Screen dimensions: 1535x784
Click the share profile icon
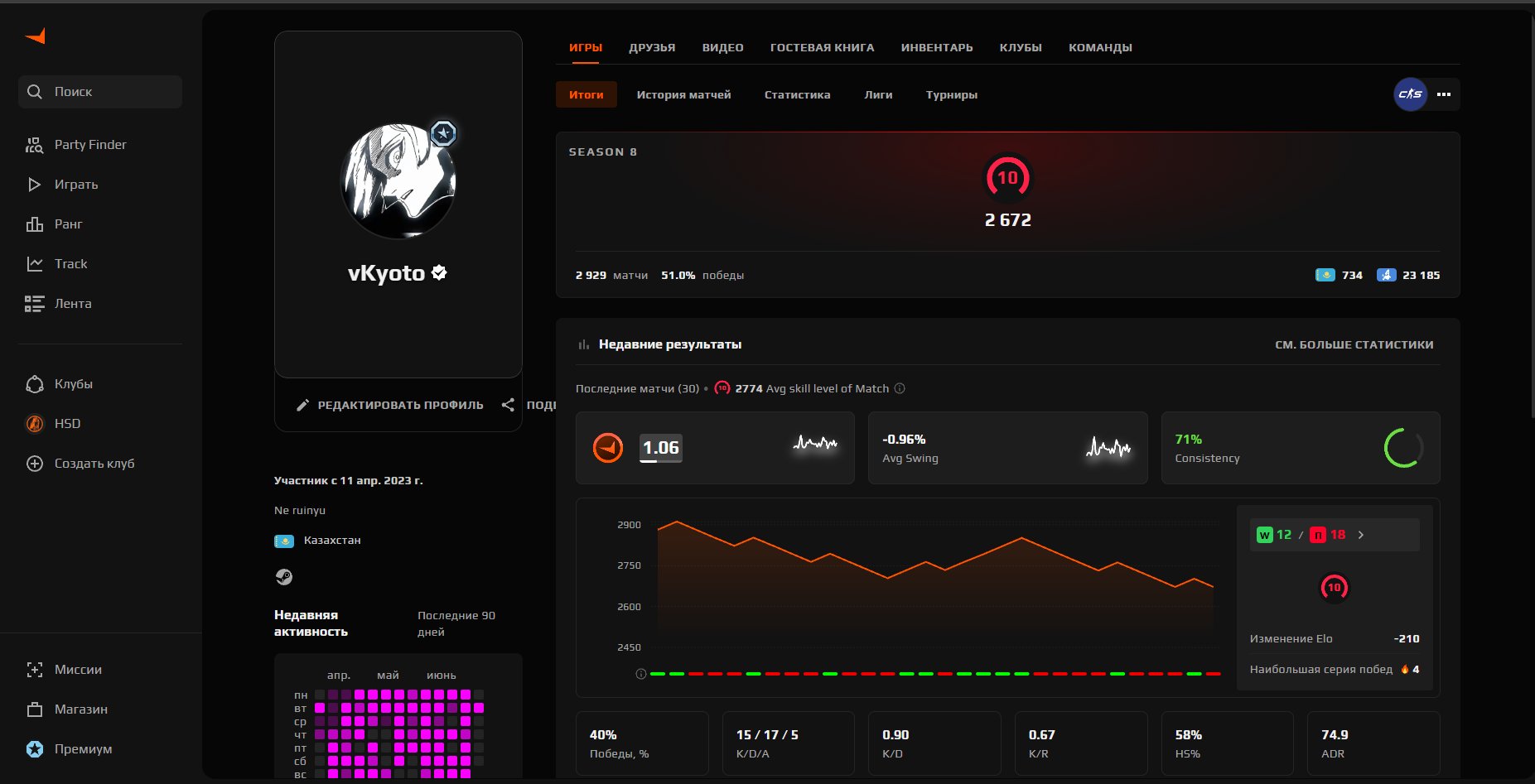(x=508, y=405)
